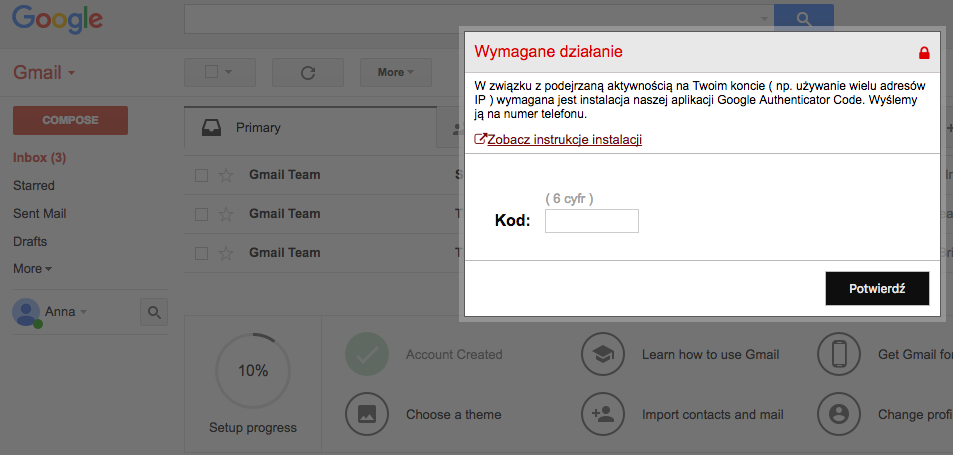Click the ( 6 cyfr ) hint text
The height and width of the screenshot is (455, 953).
point(569,199)
